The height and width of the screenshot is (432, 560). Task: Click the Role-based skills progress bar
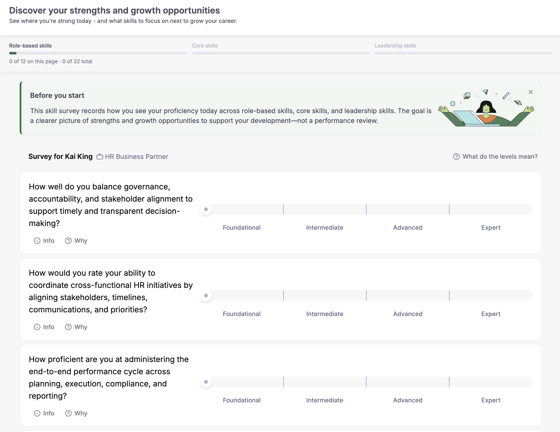pos(98,53)
